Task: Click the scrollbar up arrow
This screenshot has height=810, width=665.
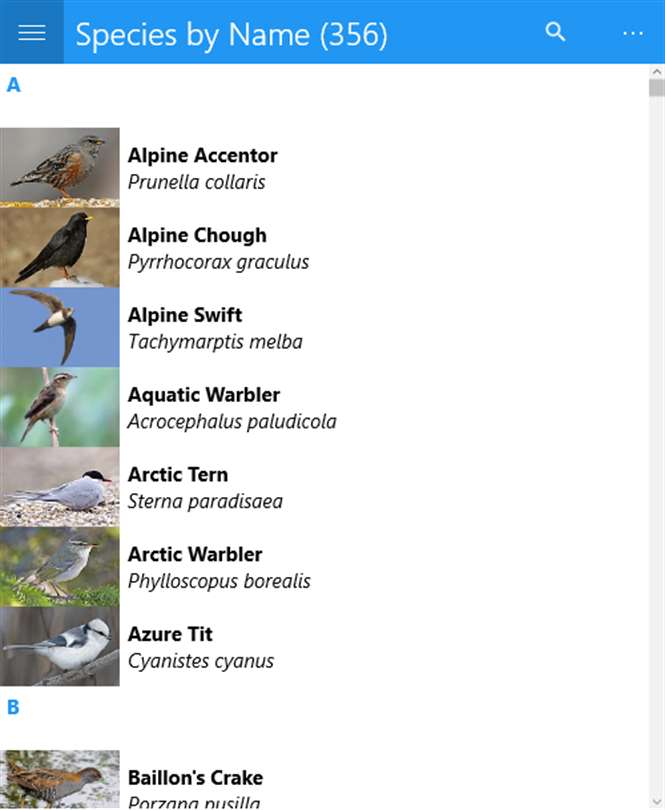Action: tap(656, 72)
